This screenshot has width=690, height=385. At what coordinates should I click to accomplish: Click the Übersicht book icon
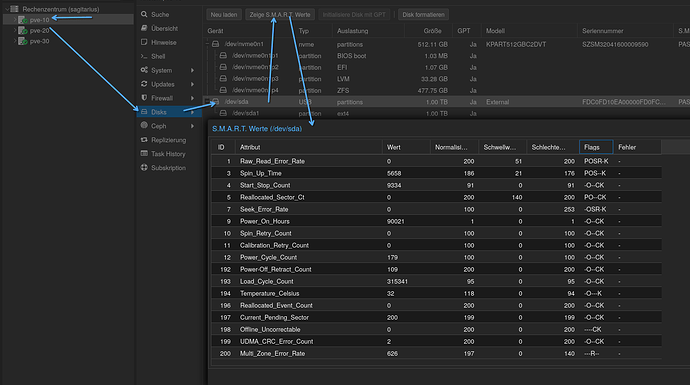pos(144,28)
